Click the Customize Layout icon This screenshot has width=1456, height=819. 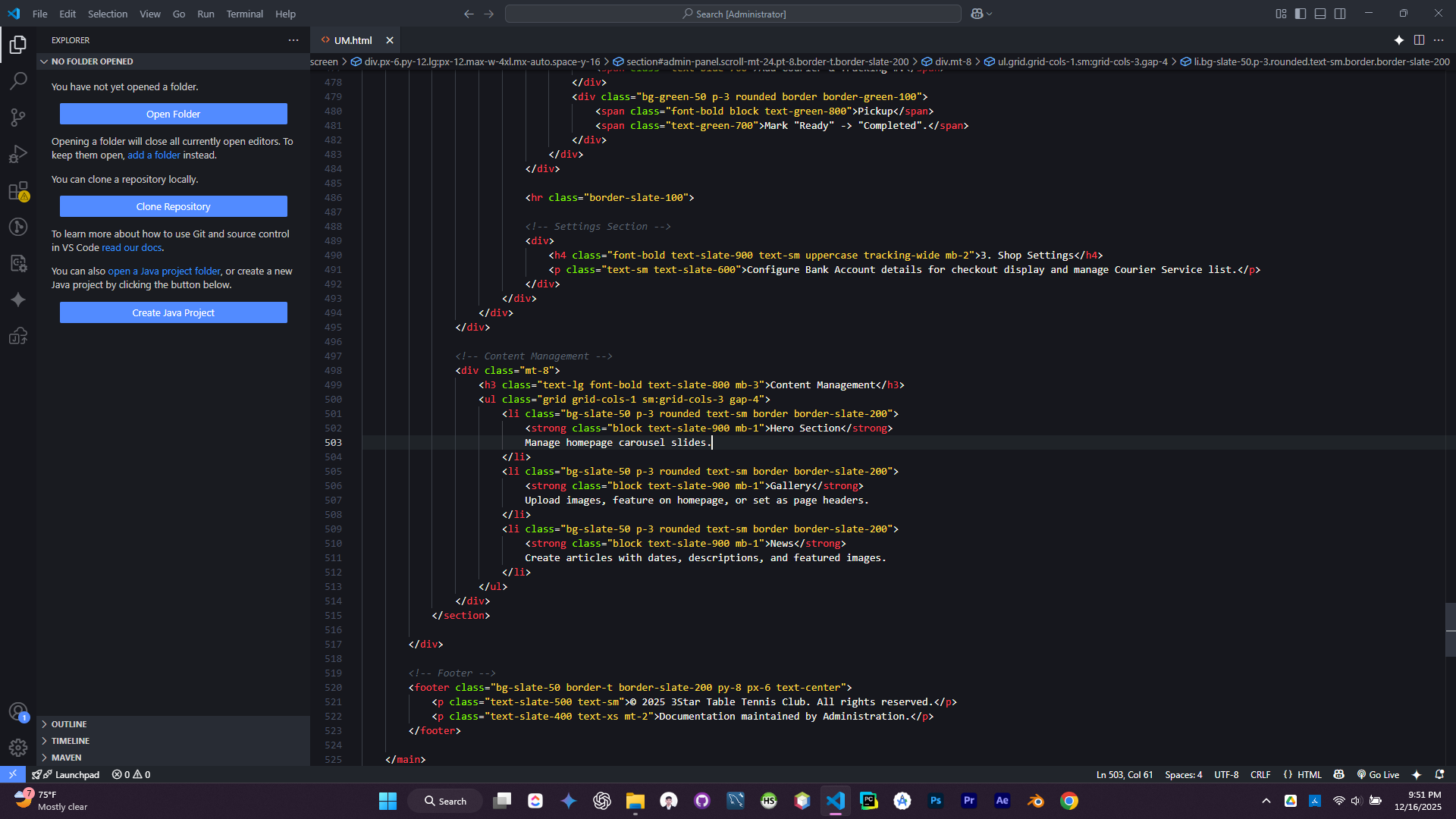tap(1281, 14)
